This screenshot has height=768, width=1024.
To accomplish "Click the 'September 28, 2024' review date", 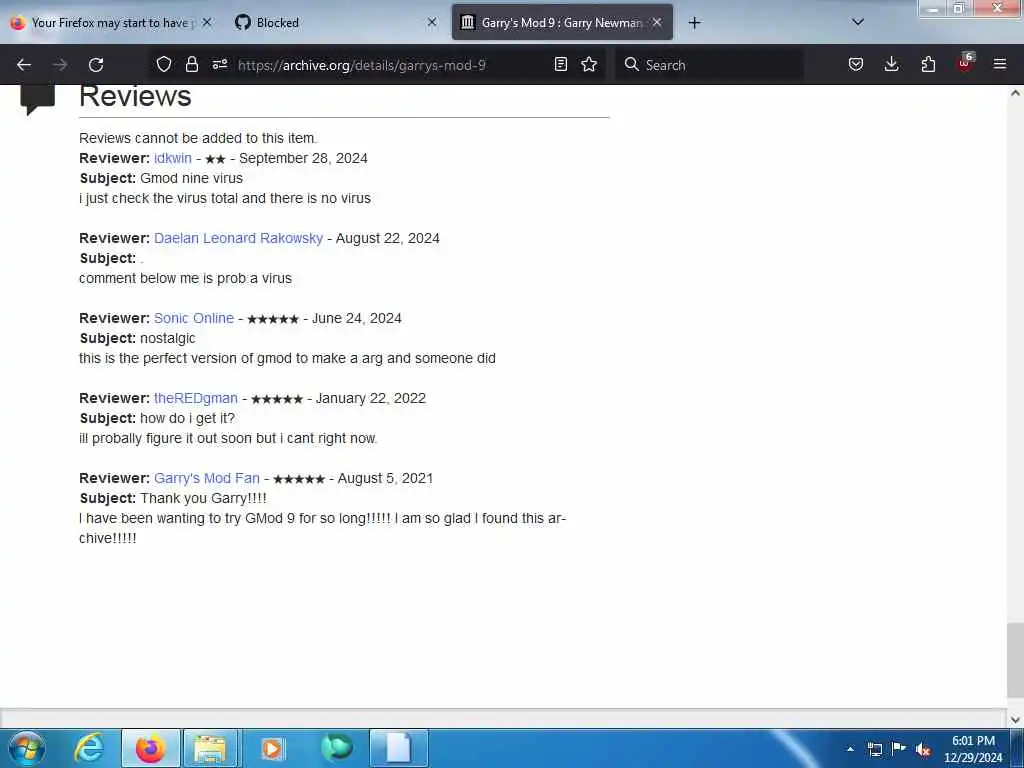I will [x=303, y=159].
